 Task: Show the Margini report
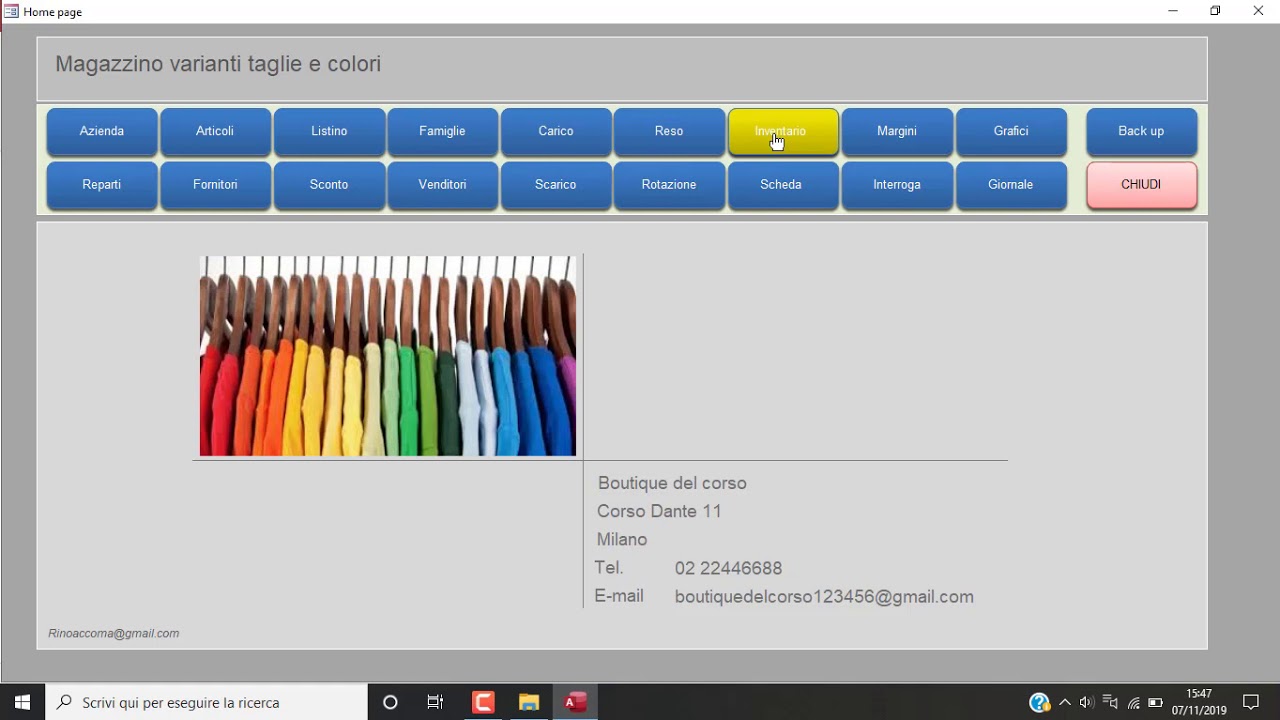(897, 132)
